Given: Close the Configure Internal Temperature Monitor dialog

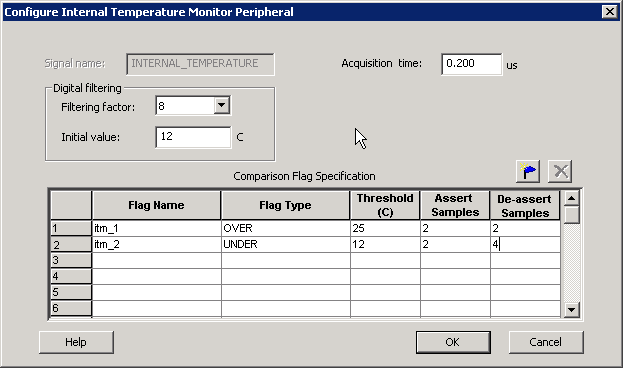Looking at the screenshot, I should tap(609, 12).
